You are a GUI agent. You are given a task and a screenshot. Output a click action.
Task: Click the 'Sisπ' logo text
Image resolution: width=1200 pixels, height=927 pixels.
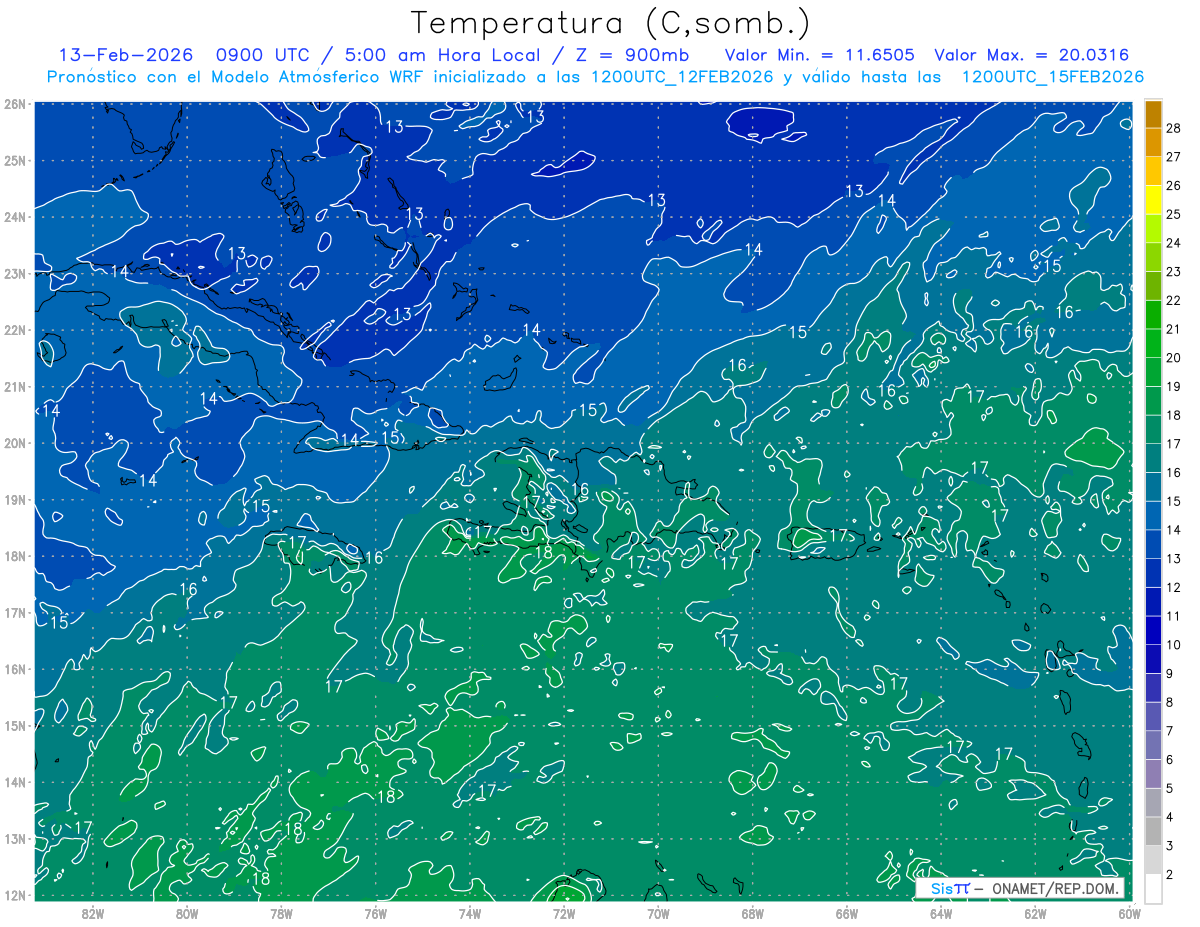[x=949, y=888]
